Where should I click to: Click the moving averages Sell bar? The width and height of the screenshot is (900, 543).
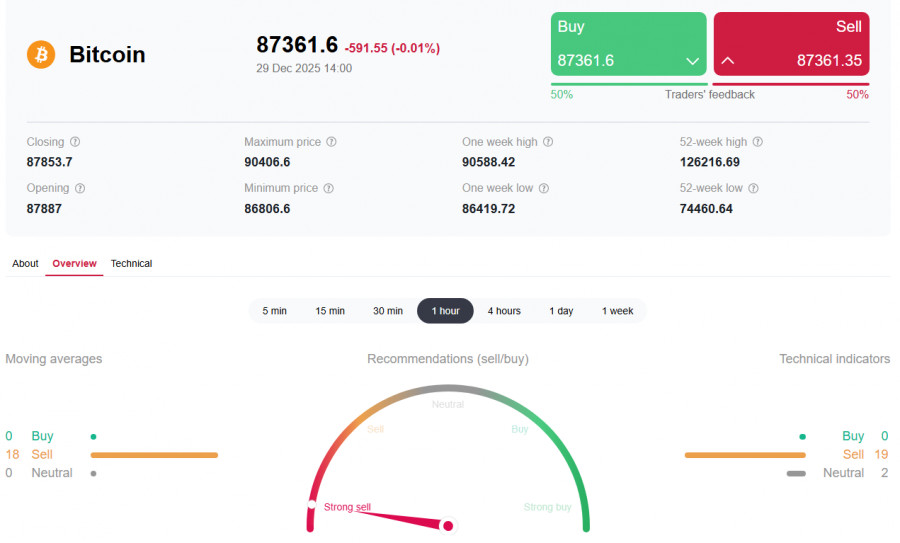click(x=154, y=455)
